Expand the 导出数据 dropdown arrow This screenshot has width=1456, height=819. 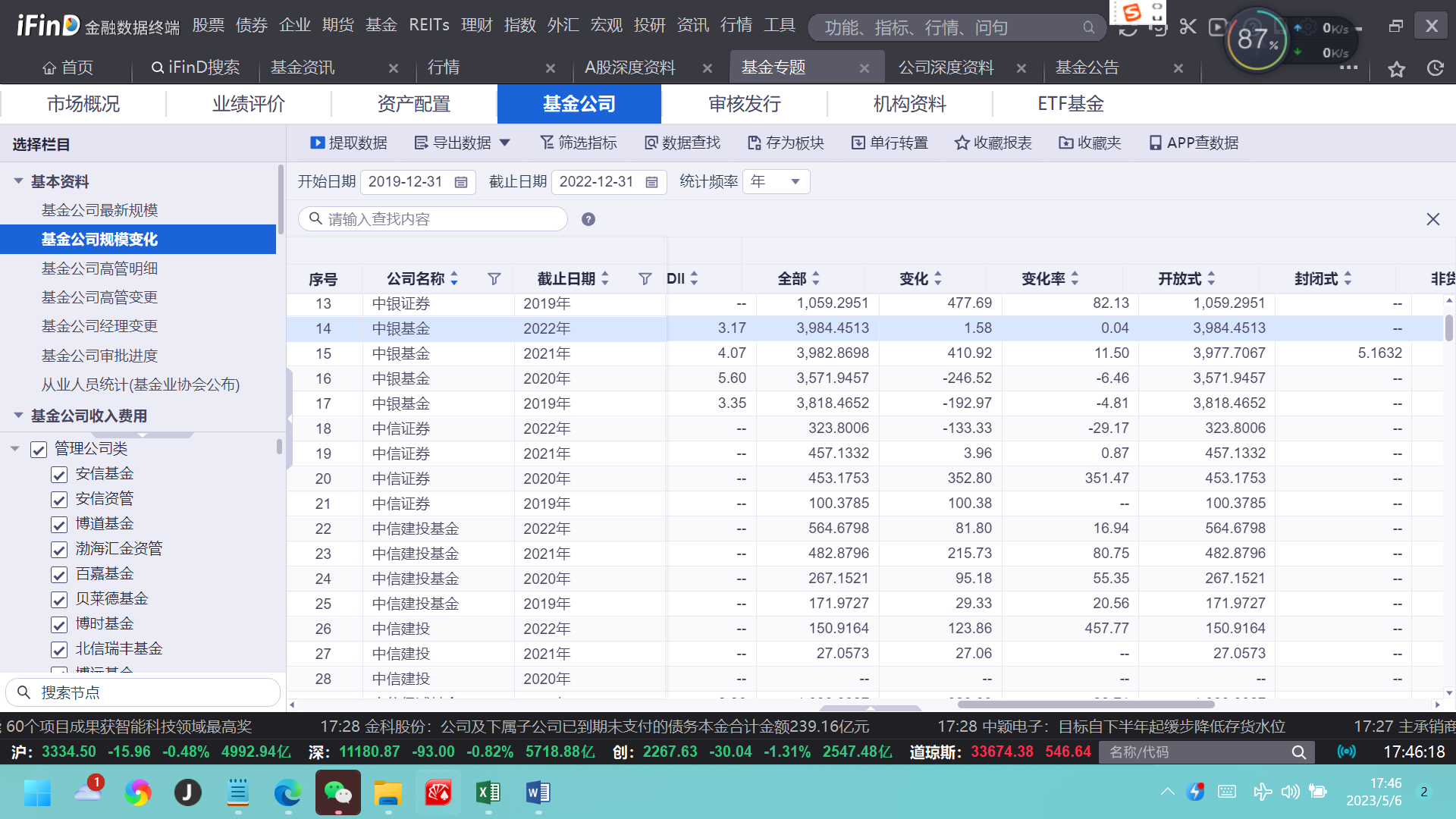coord(505,143)
